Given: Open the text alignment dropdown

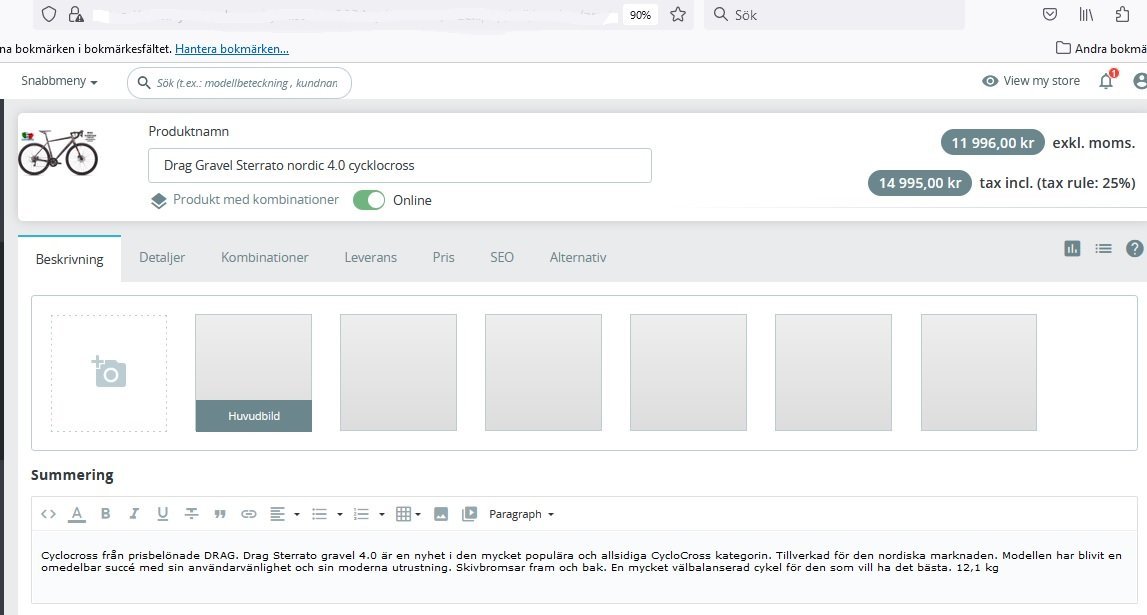Looking at the screenshot, I should pyautogui.click(x=285, y=514).
